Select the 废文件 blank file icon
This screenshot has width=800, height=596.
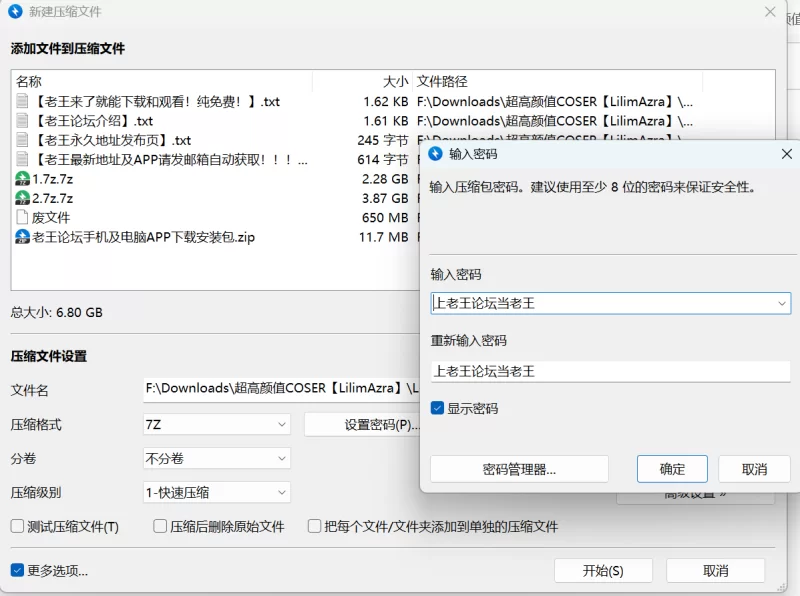[x=22, y=217]
